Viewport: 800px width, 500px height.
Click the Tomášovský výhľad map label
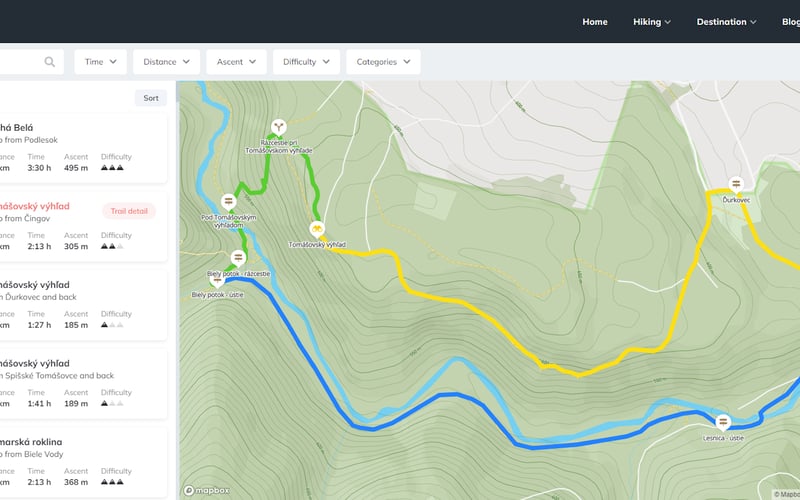click(317, 245)
